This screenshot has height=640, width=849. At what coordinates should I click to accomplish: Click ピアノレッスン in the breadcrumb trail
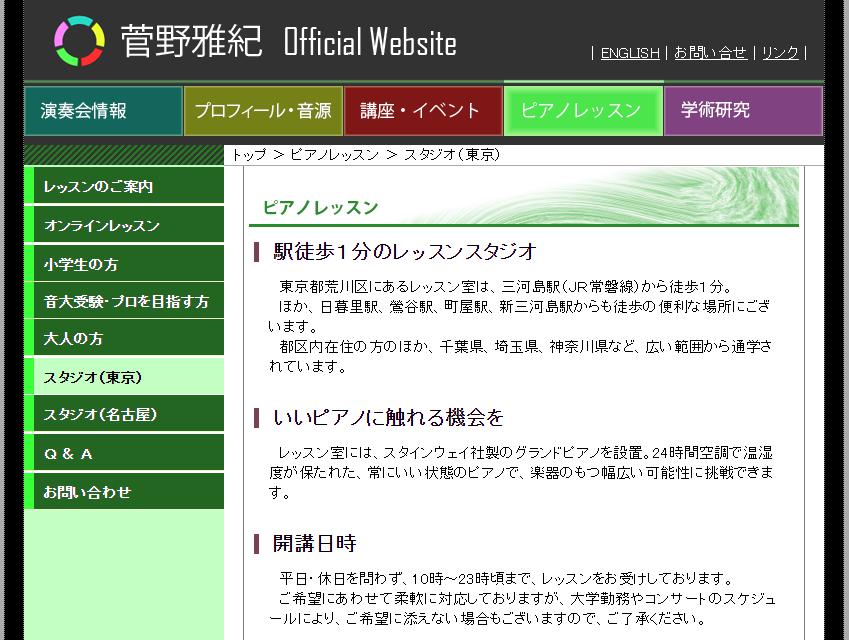(x=334, y=155)
